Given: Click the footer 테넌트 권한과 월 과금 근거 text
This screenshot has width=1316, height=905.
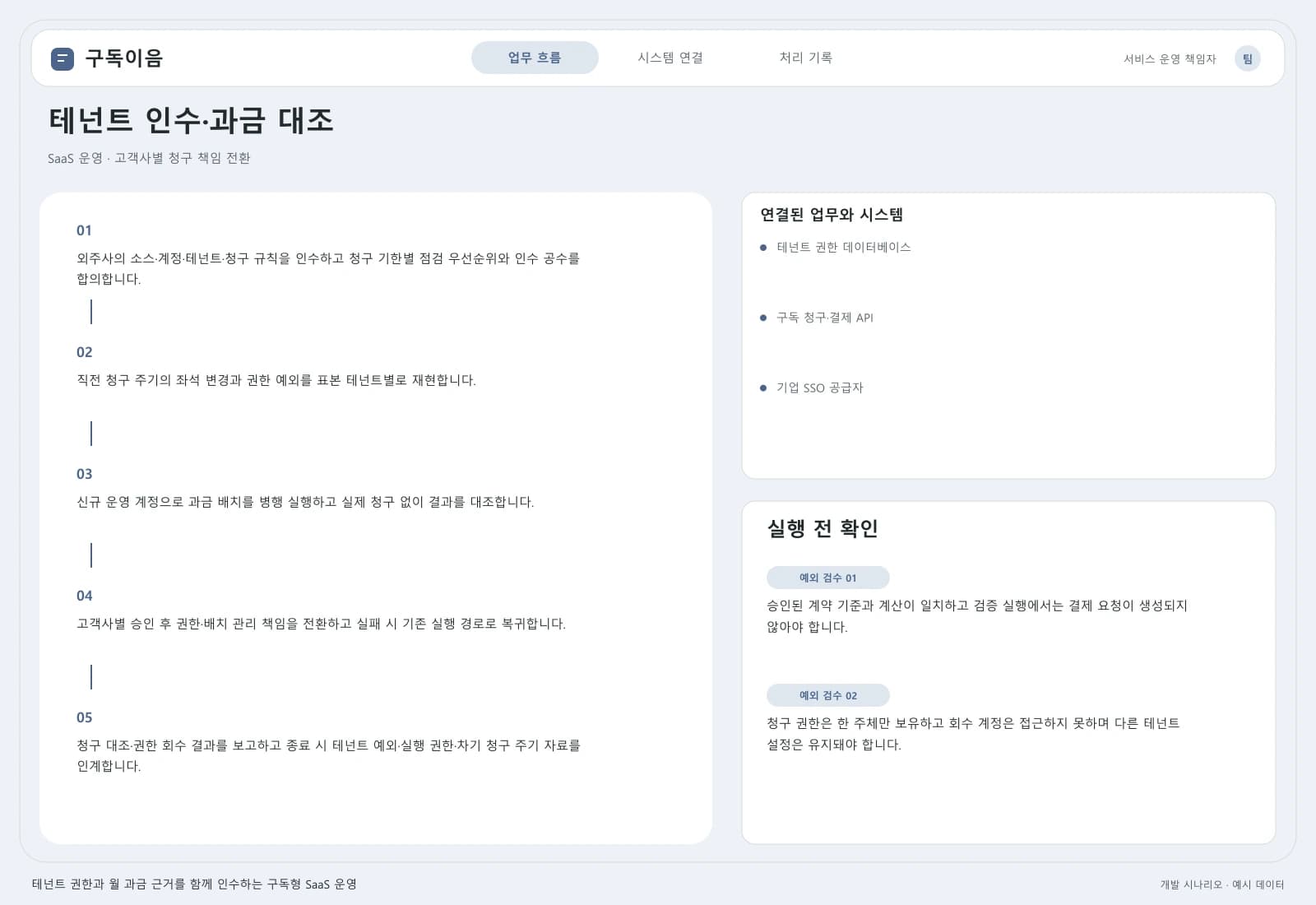Looking at the screenshot, I should 194,884.
